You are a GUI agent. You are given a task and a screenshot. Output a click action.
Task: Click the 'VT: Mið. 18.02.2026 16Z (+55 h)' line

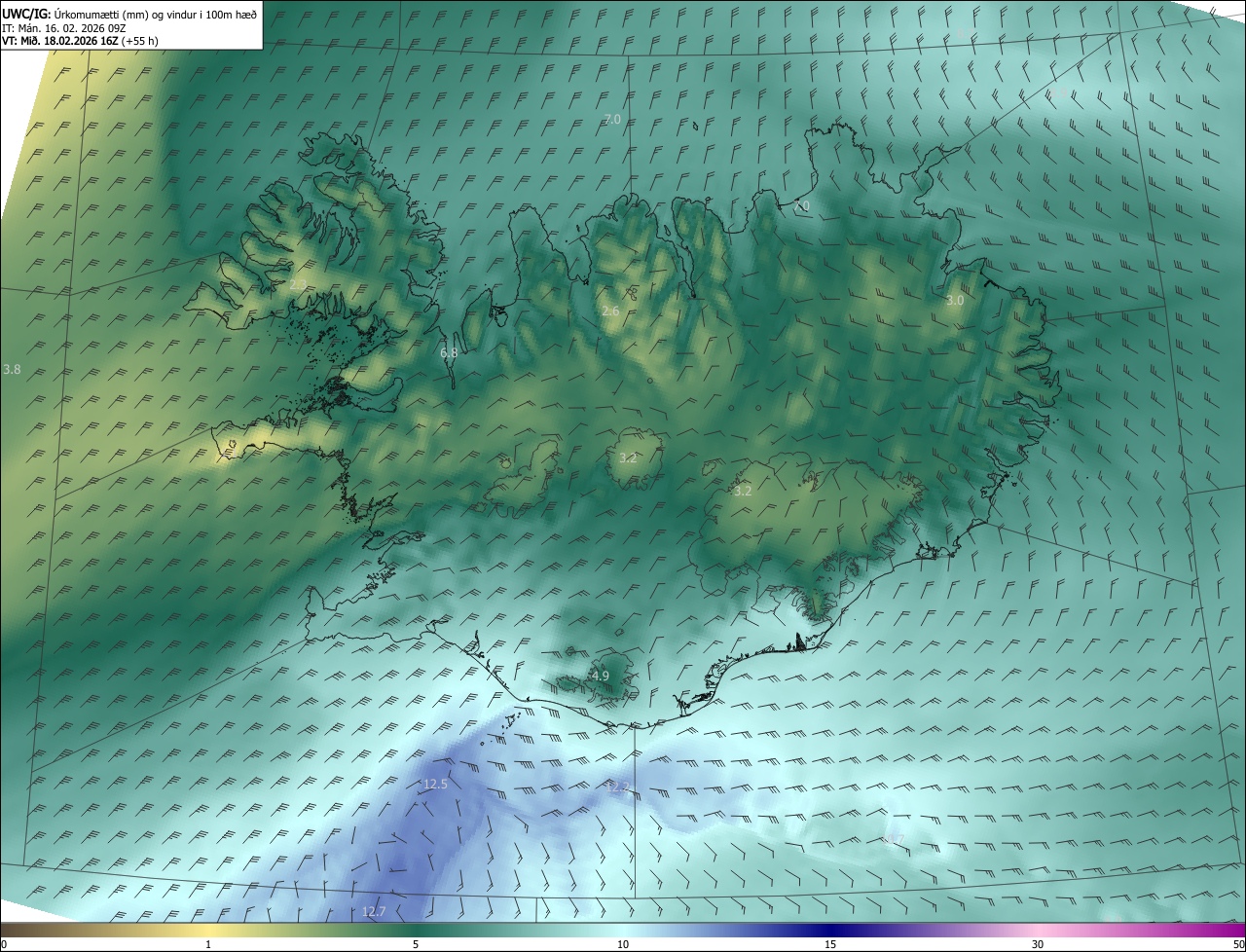[80, 41]
